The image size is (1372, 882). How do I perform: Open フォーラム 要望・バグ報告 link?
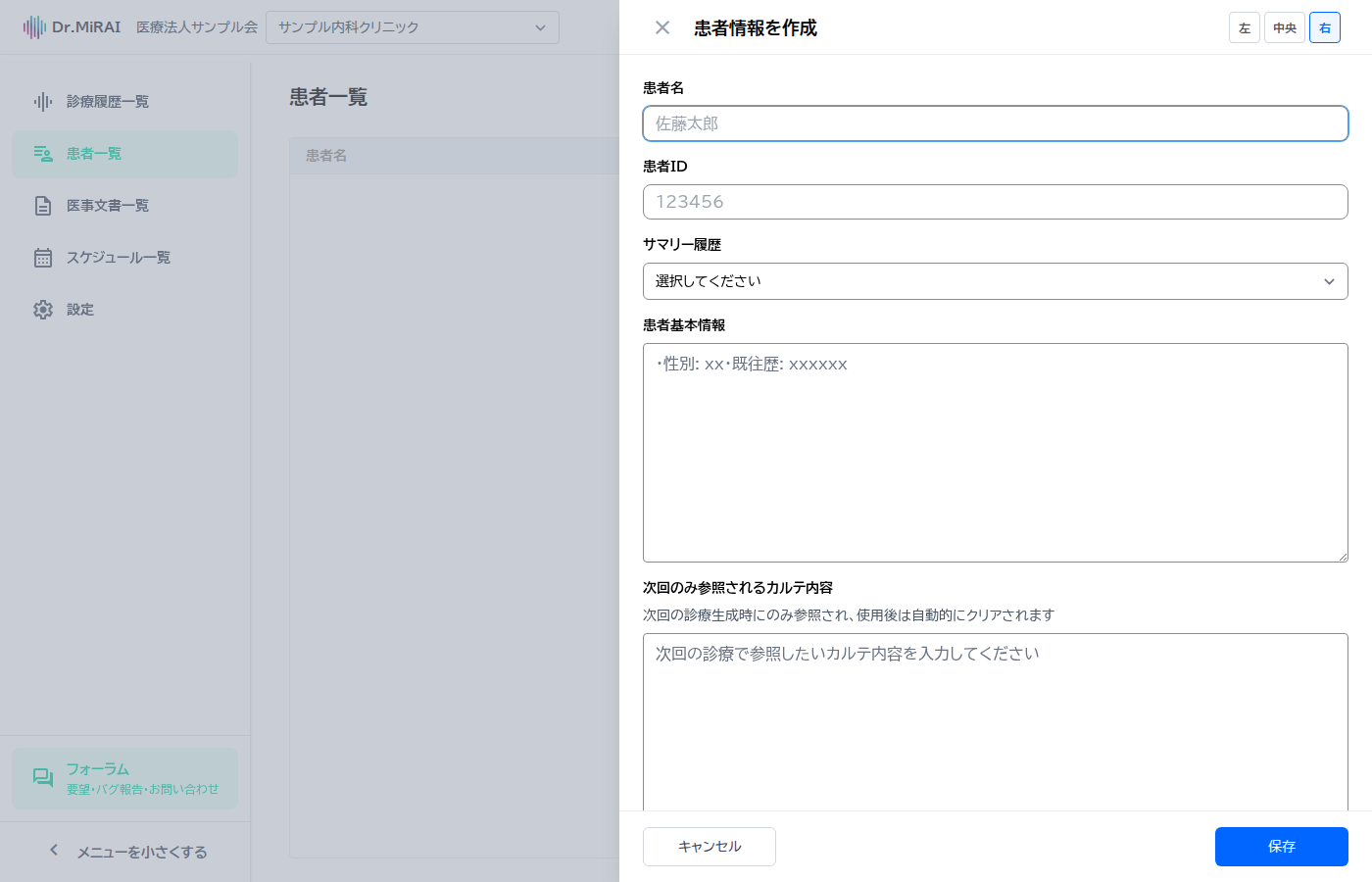(125, 778)
